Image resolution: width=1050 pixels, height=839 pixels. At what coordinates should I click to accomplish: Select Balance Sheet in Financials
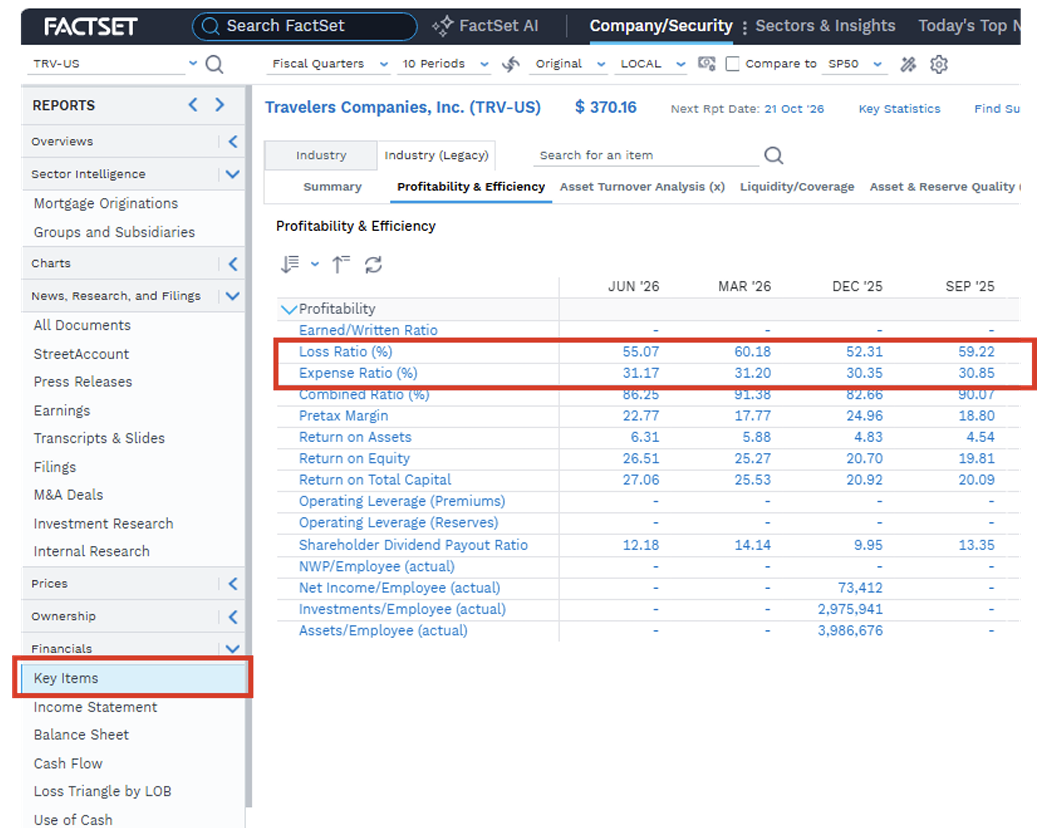pos(81,735)
